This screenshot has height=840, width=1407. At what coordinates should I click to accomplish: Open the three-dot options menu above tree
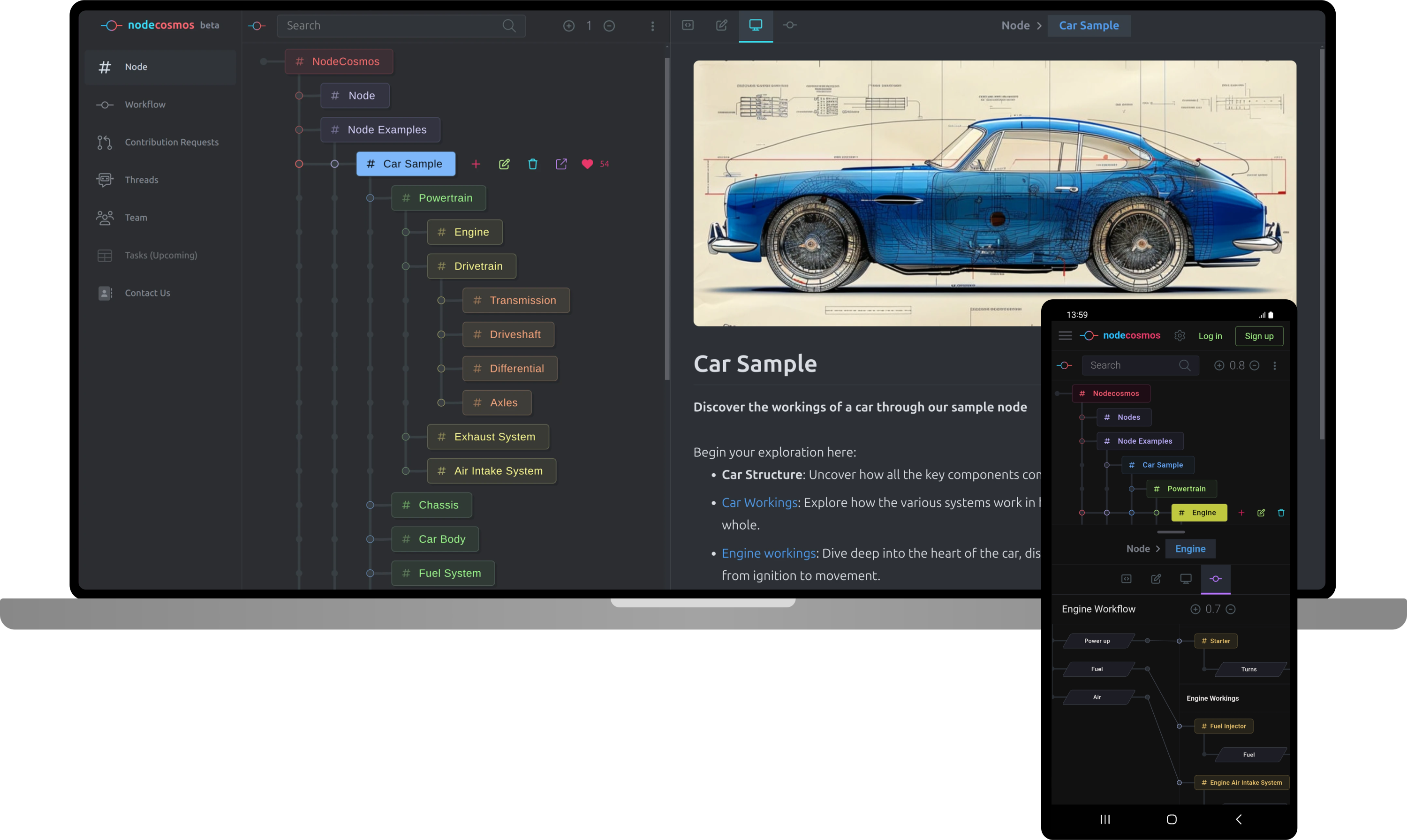[652, 25]
